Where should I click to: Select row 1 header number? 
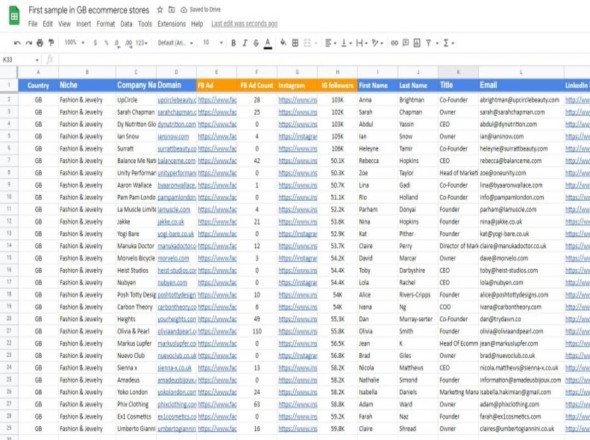[x=9, y=85]
